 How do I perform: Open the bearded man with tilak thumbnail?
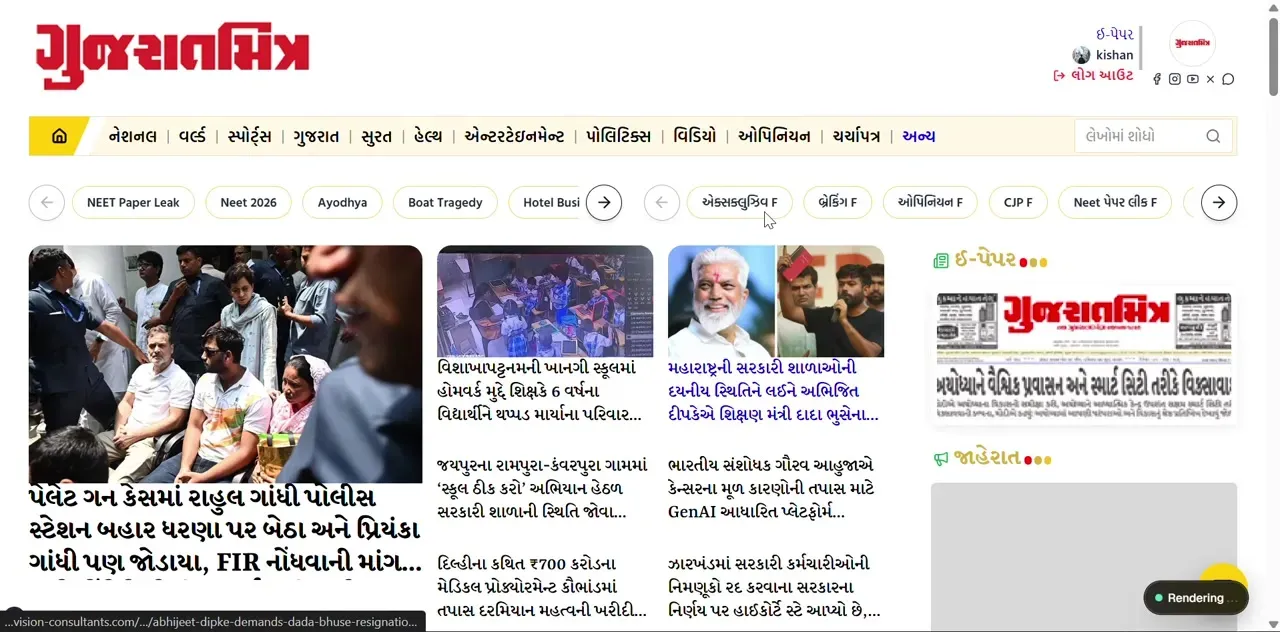tap(776, 301)
